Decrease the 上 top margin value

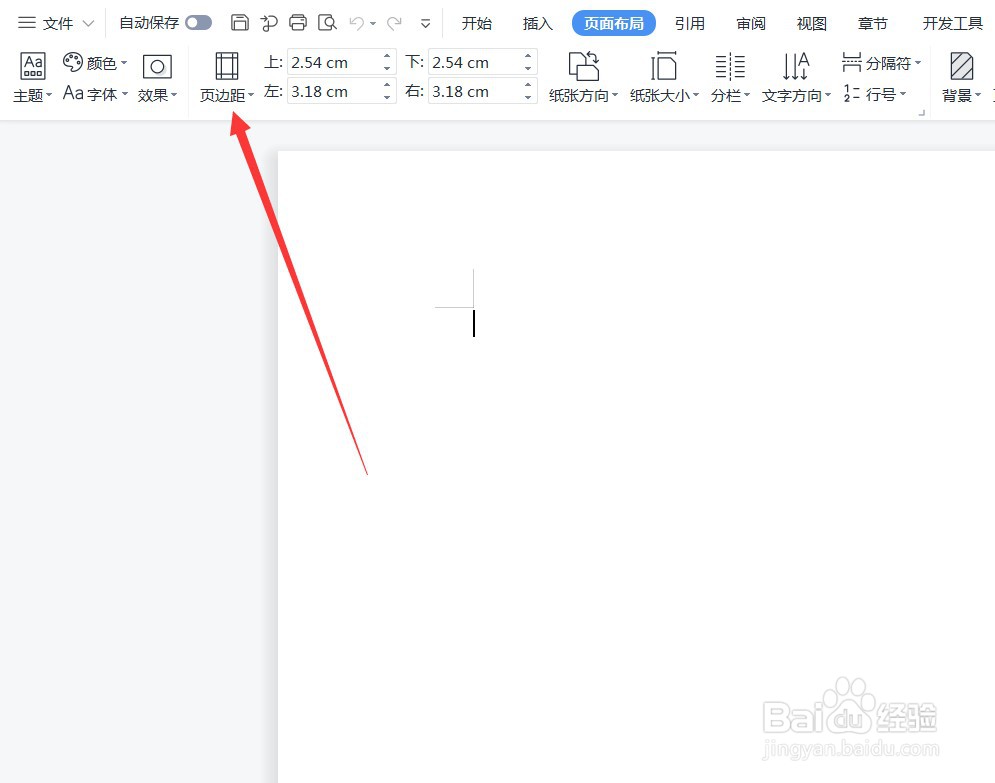tap(387, 68)
